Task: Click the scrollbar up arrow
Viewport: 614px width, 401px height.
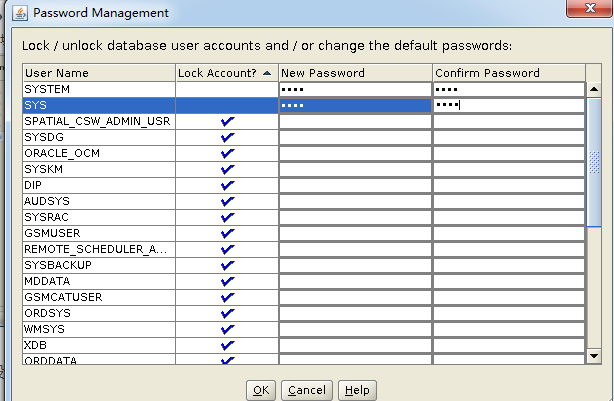Action: click(594, 89)
